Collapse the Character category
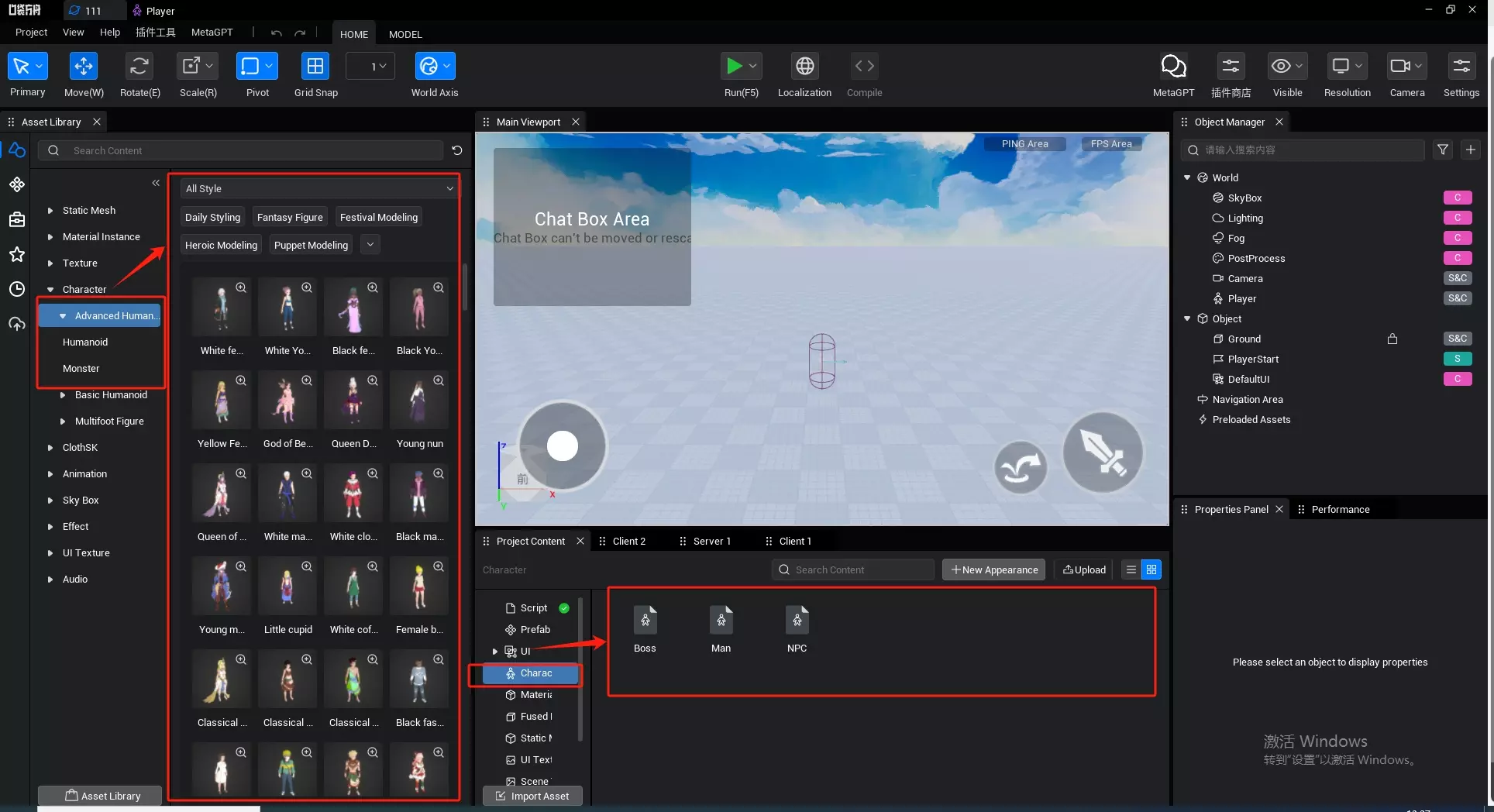The image size is (1494, 812). (x=50, y=290)
